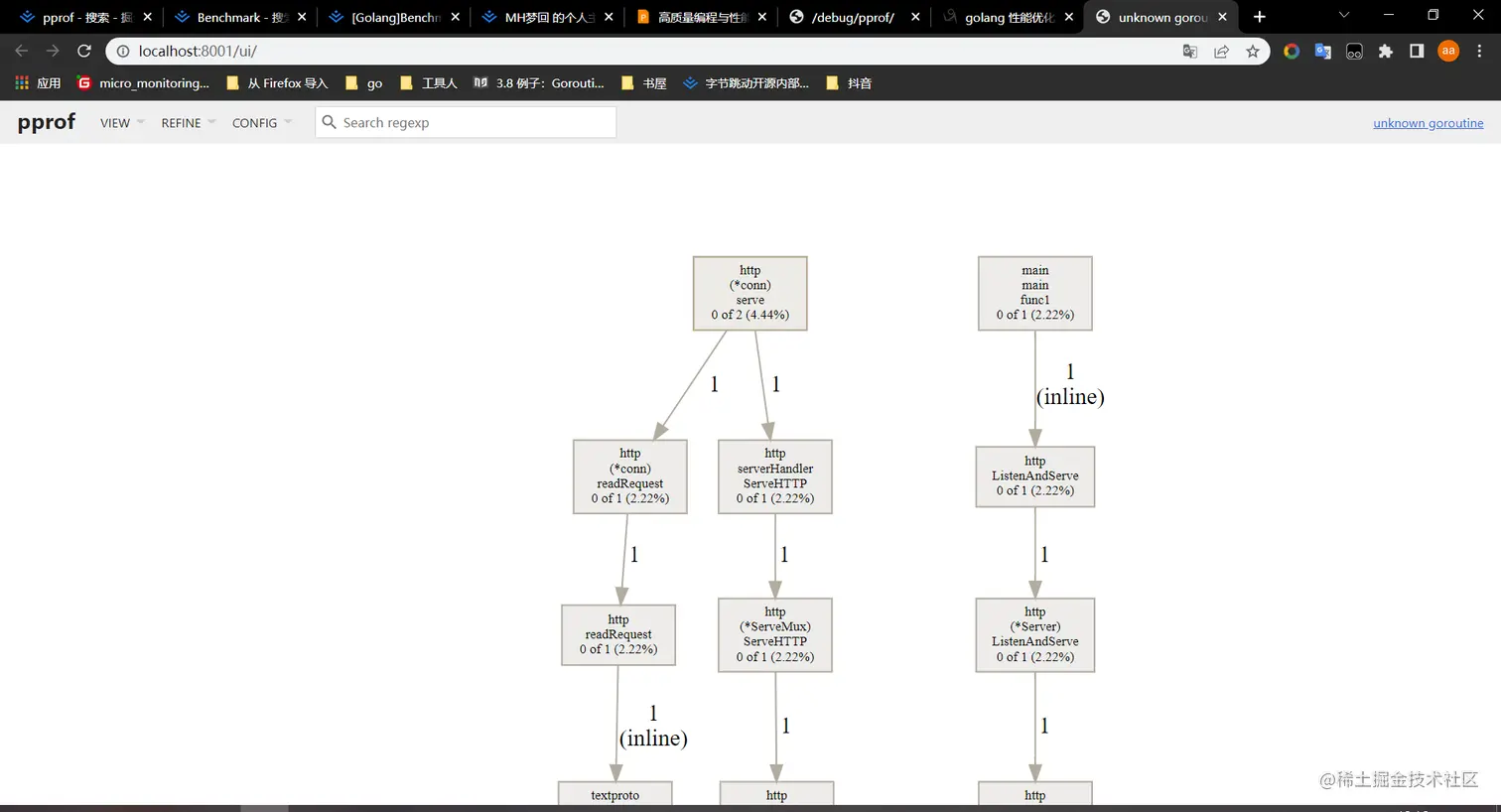View site information icon before URL

pyautogui.click(x=123, y=51)
